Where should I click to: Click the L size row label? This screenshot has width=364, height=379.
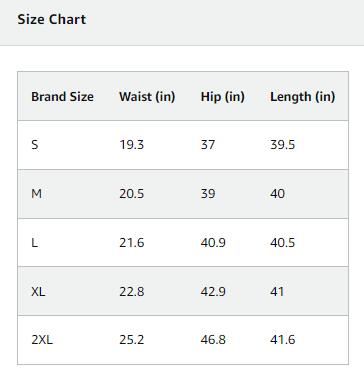point(34,243)
